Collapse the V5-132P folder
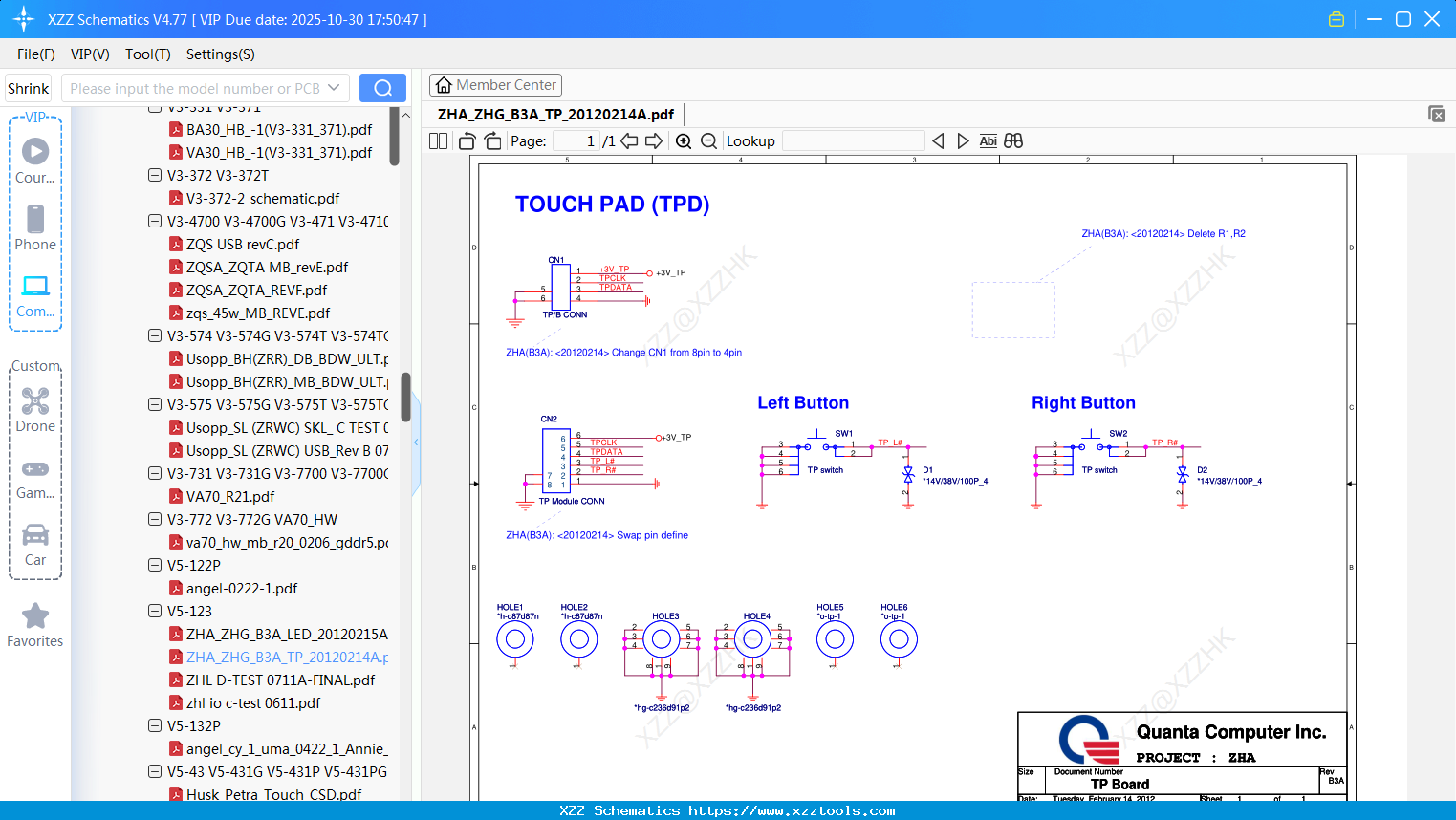Screen dimensions: 1456x820 point(155,725)
